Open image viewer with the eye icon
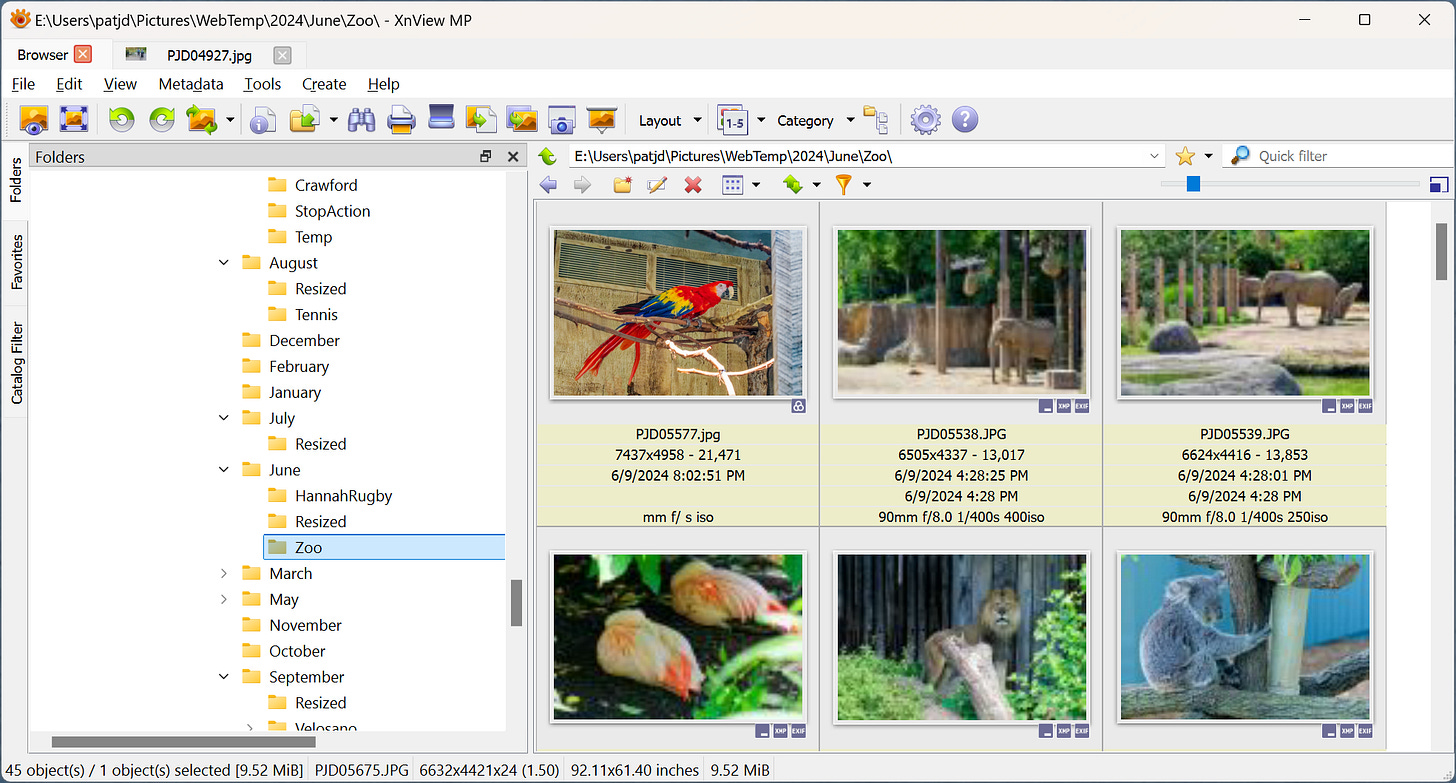This screenshot has height=783, width=1456. pyautogui.click(x=34, y=120)
